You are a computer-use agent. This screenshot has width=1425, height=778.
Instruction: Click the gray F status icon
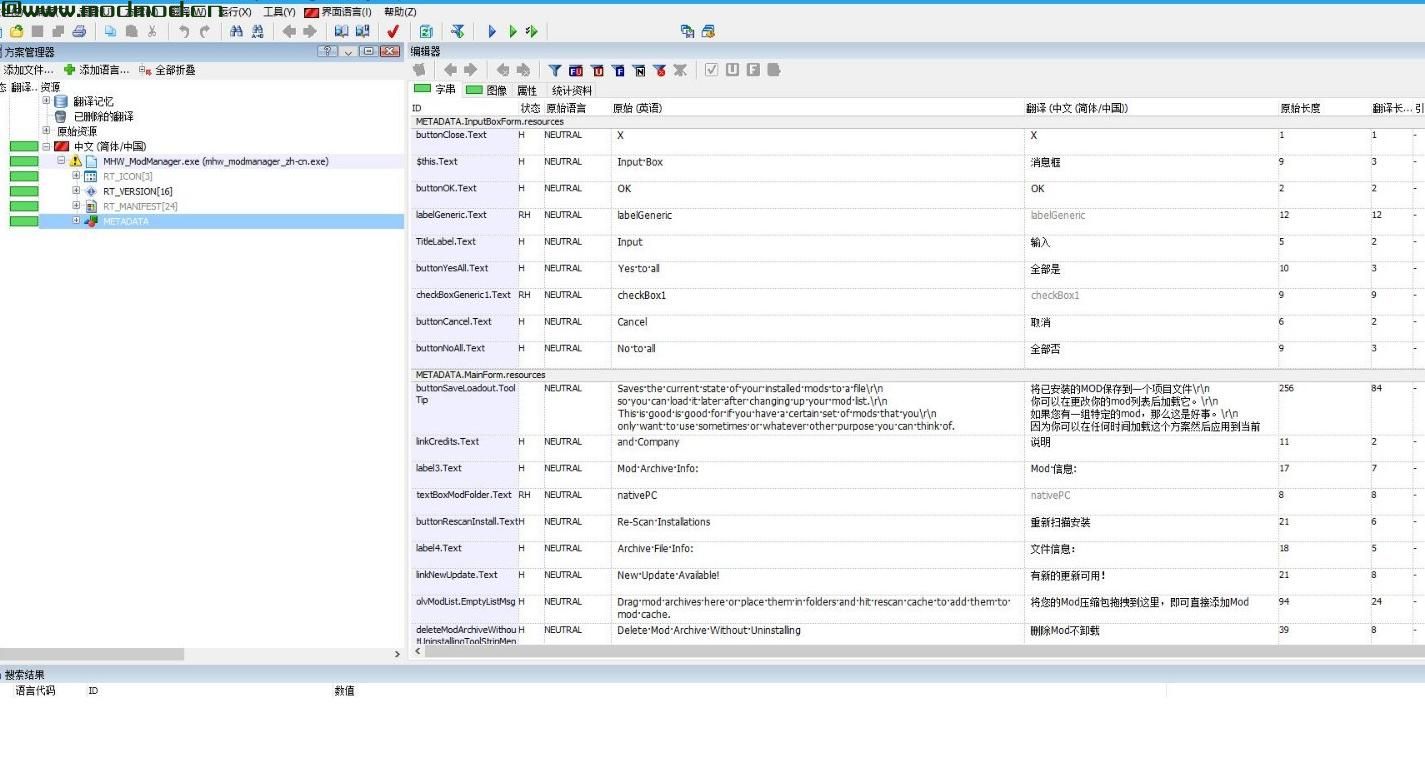(x=753, y=70)
